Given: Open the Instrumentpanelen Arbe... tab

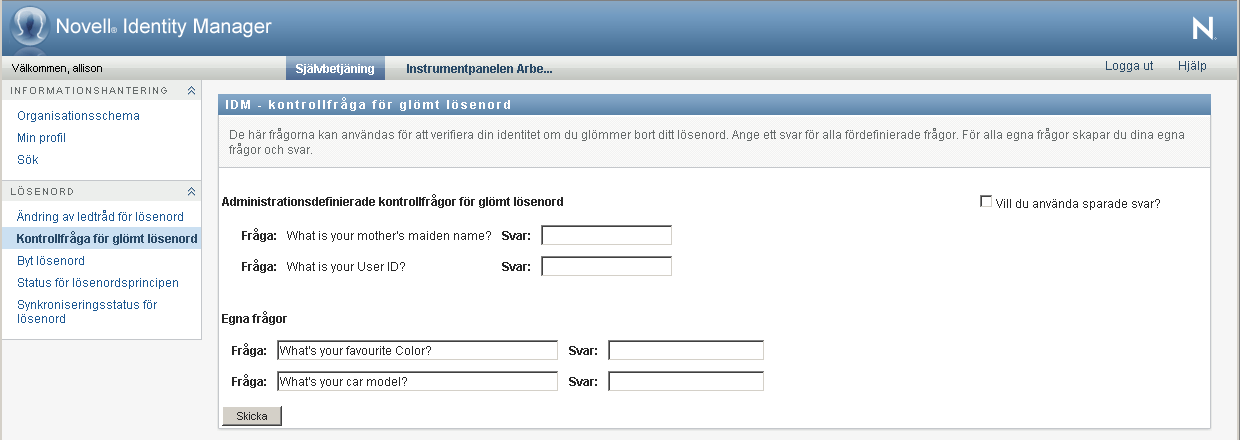Looking at the screenshot, I should tap(479, 69).
